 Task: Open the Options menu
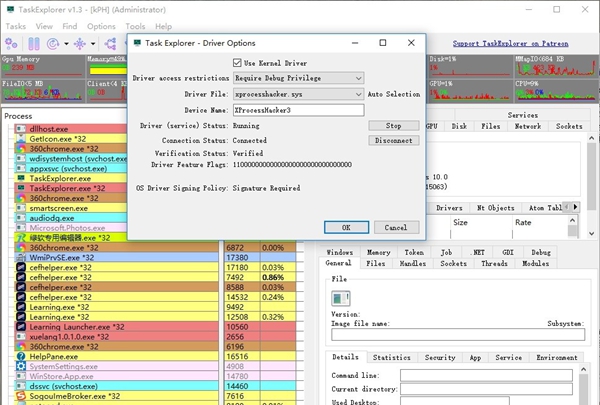pos(101,26)
